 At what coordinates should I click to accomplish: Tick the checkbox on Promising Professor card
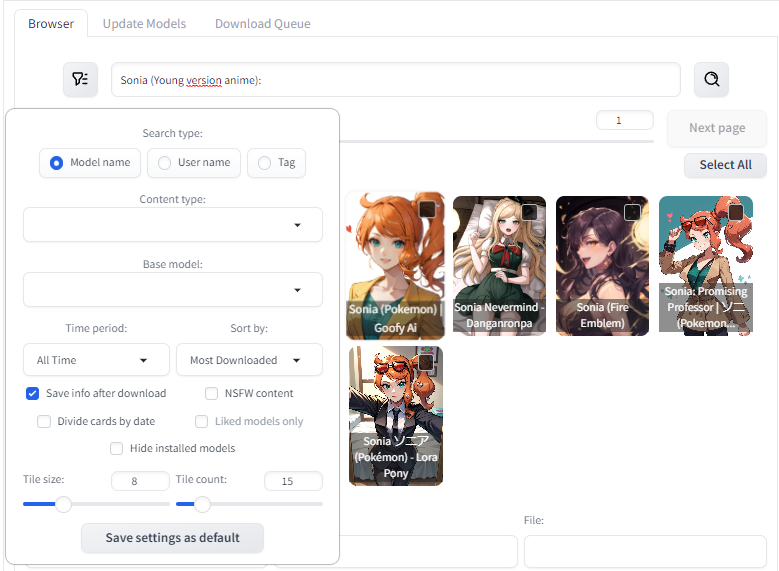[735, 212]
